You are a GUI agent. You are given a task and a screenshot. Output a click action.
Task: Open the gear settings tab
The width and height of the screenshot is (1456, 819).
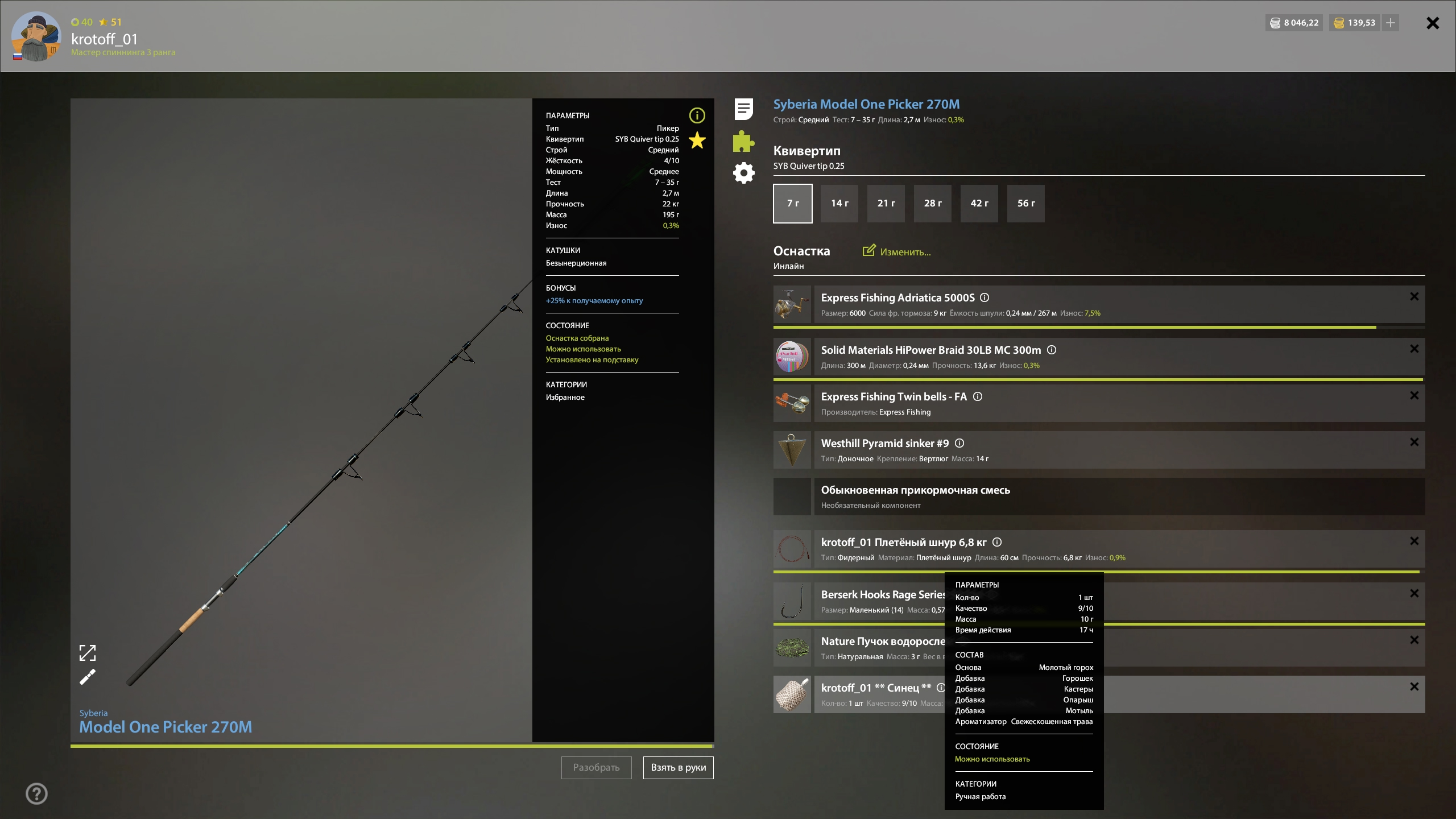(x=743, y=173)
